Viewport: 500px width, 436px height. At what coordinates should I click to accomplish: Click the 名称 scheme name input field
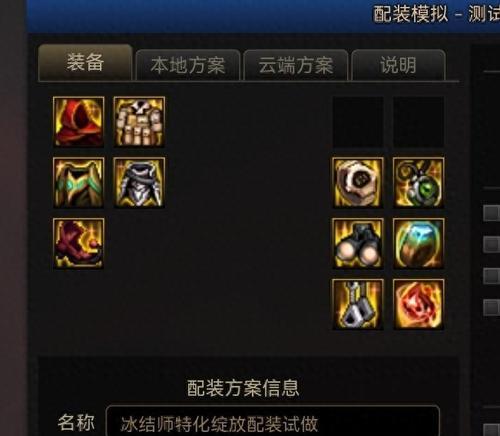tap(273, 422)
